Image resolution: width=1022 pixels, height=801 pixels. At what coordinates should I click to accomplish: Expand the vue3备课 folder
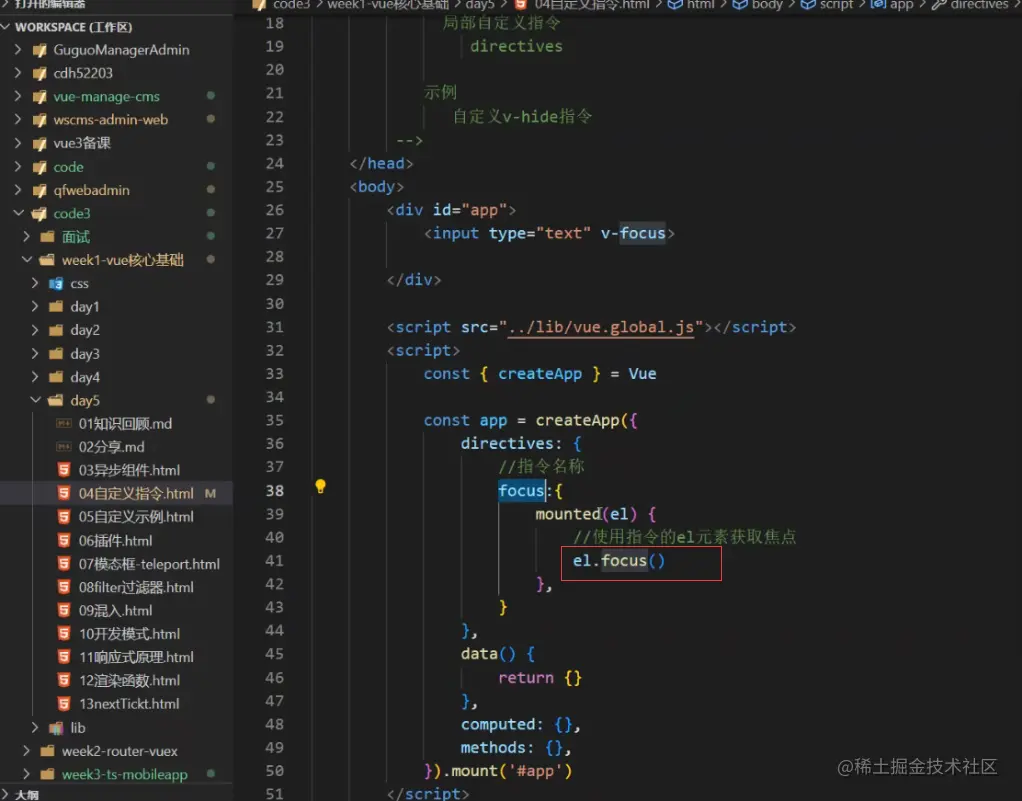tap(18, 143)
